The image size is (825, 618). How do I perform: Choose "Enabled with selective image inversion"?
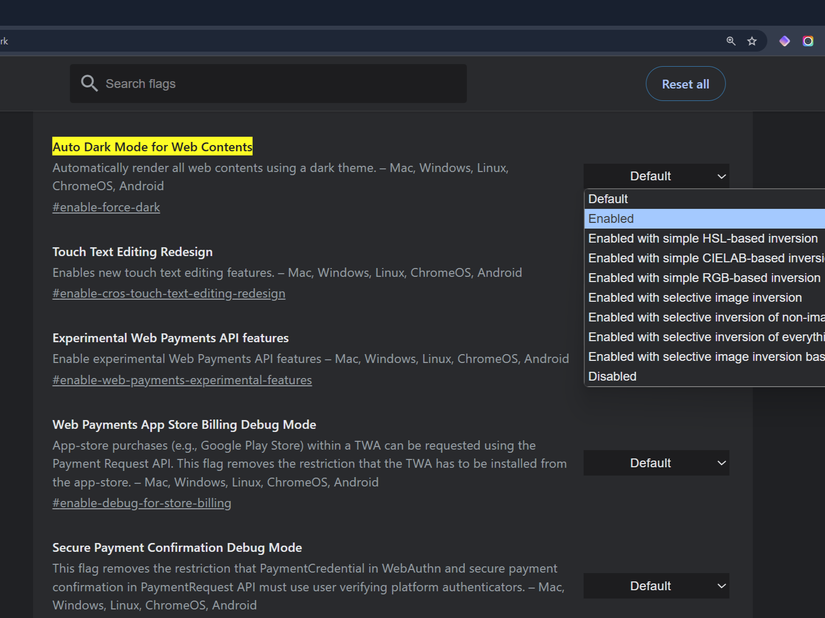(694, 297)
